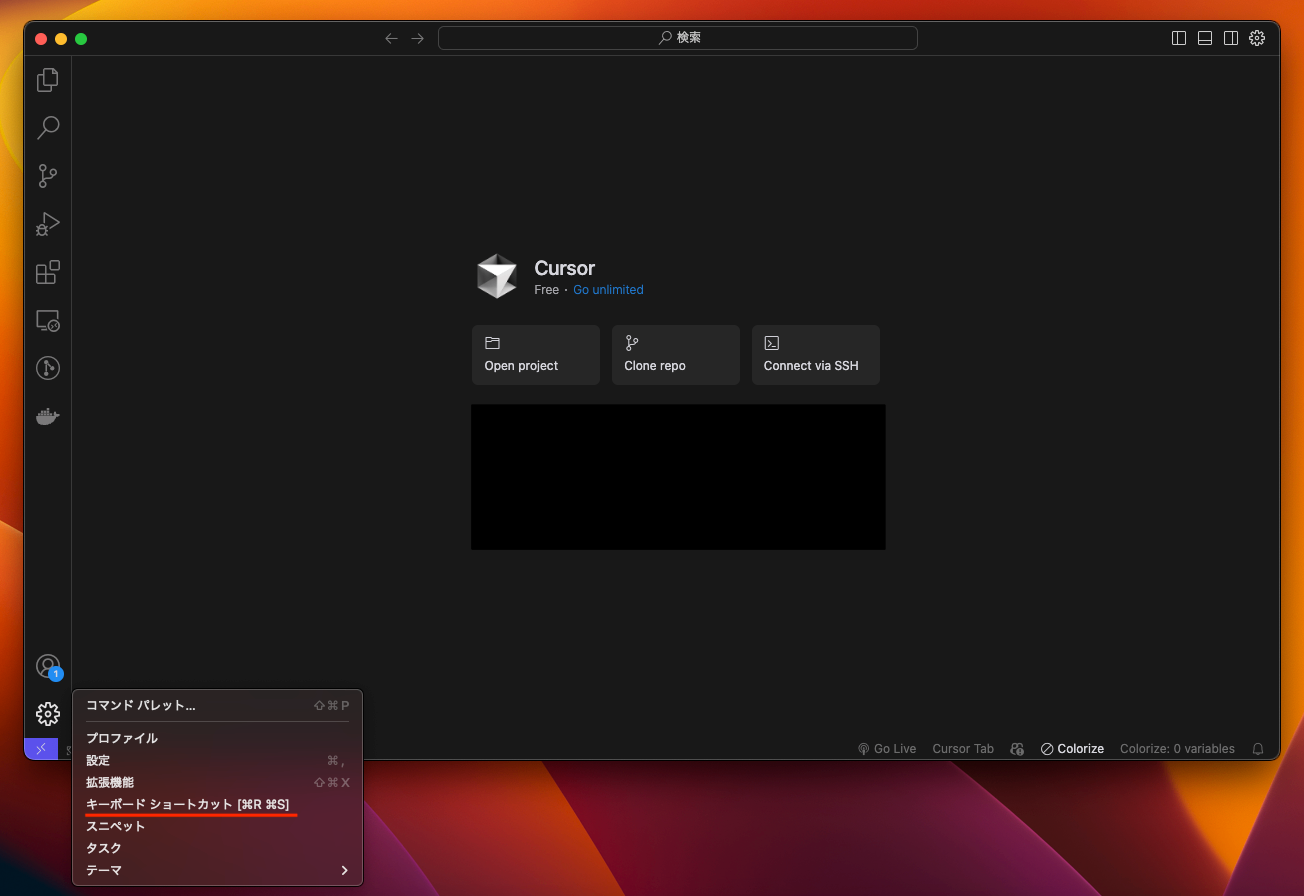Open the Extensions blocks icon

(x=47, y=272)
